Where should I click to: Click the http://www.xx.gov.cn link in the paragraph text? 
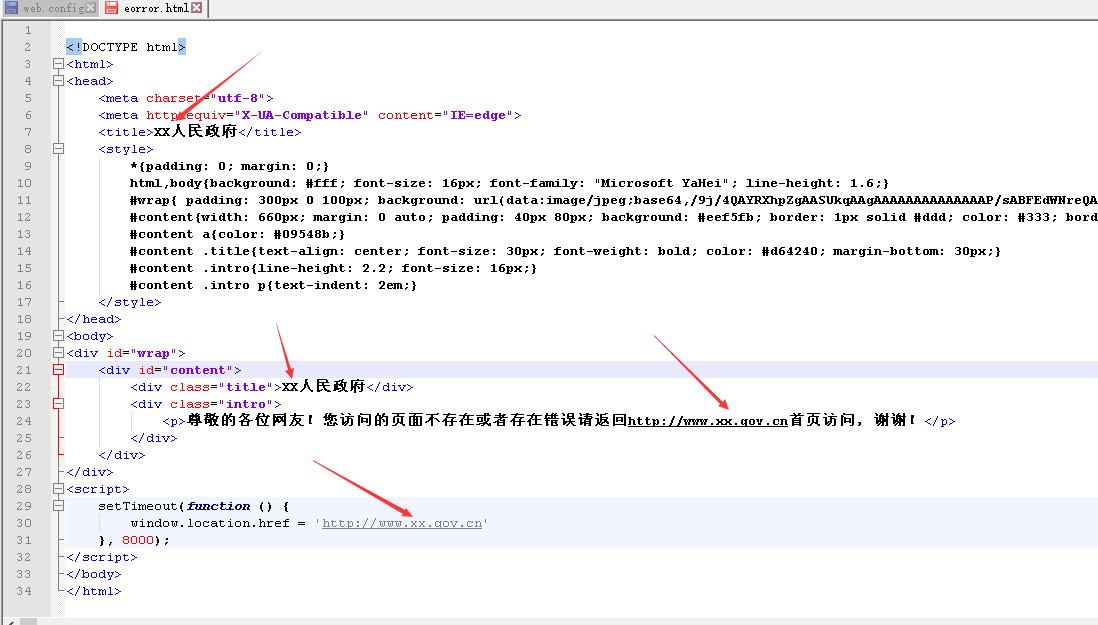coord(708,421)
